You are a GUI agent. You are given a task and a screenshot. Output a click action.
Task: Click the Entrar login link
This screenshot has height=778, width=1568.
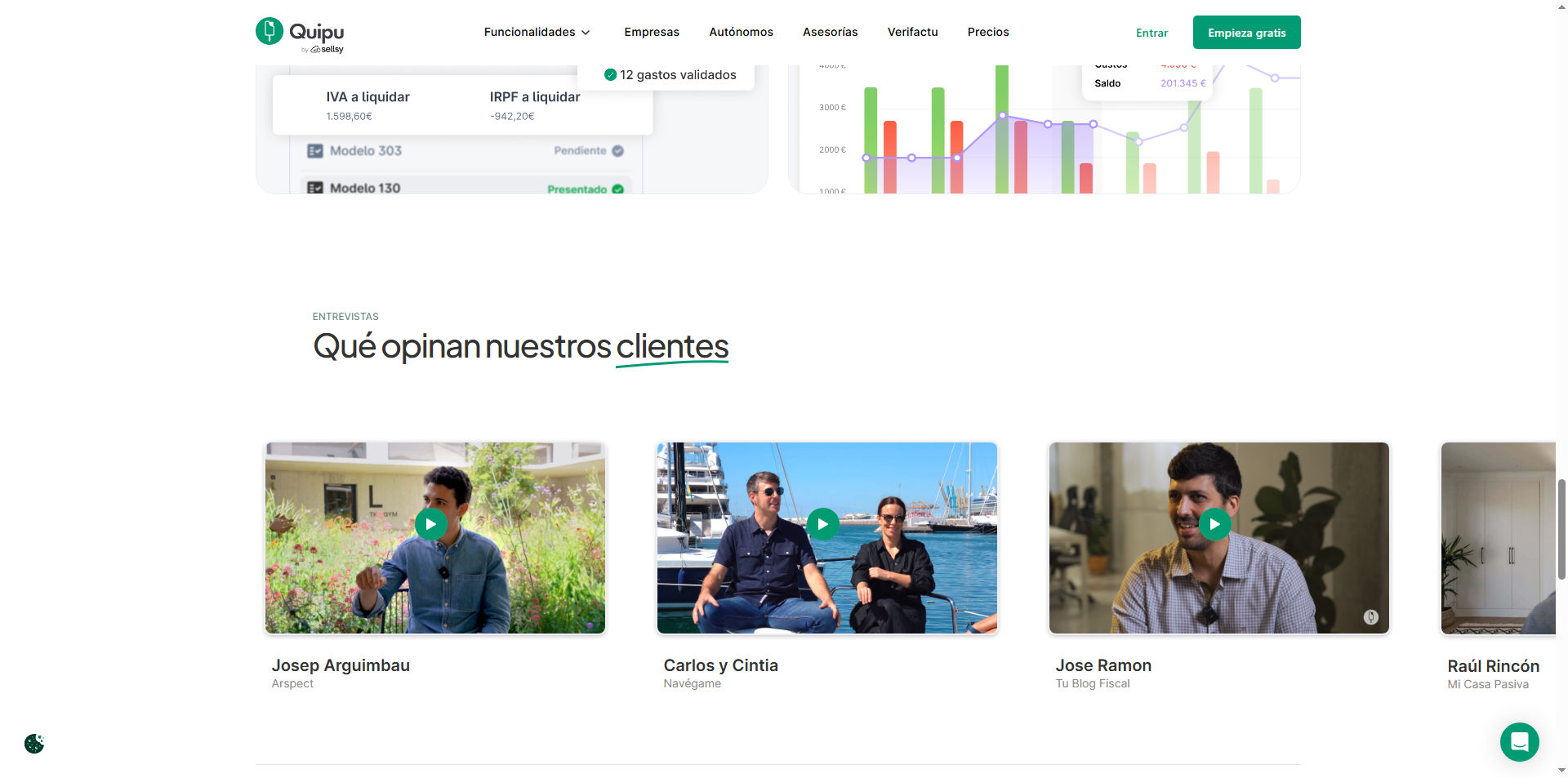tap(1151, 33)
